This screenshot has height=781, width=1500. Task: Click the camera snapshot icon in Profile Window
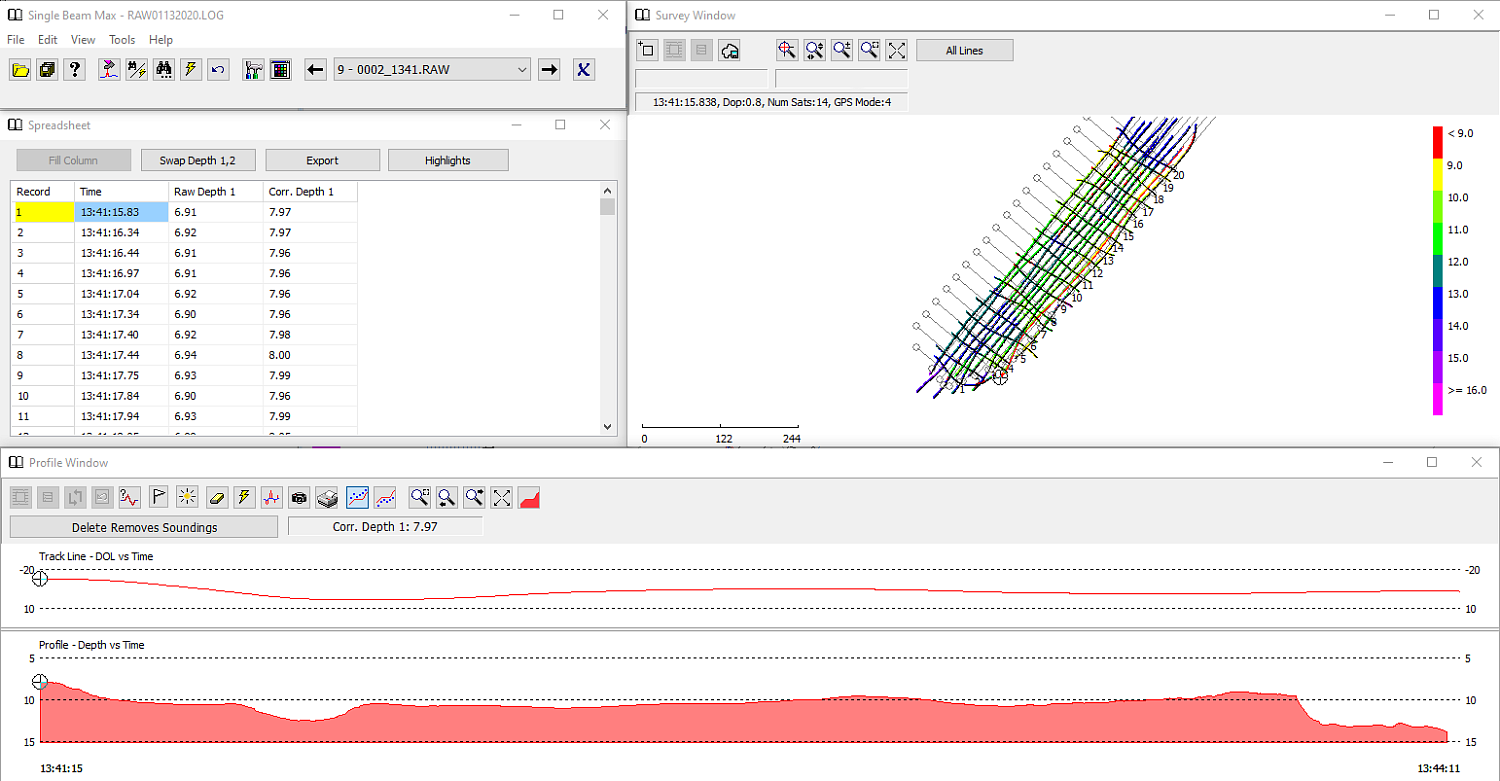[299, 497]
